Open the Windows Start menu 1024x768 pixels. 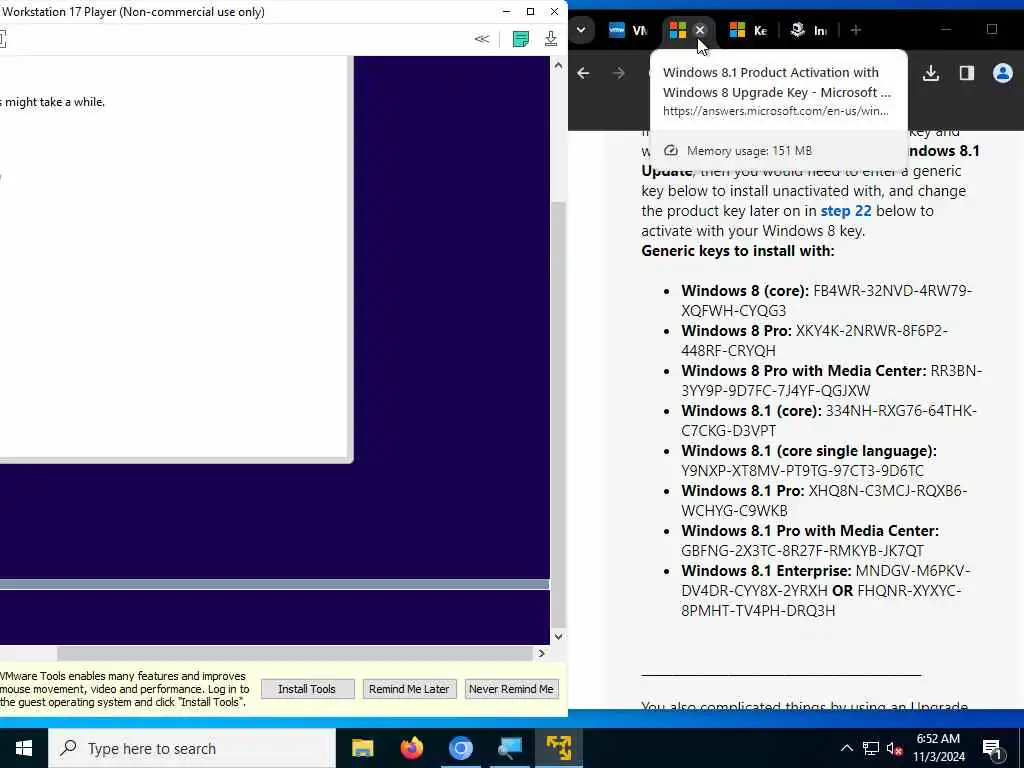(24, 748)
